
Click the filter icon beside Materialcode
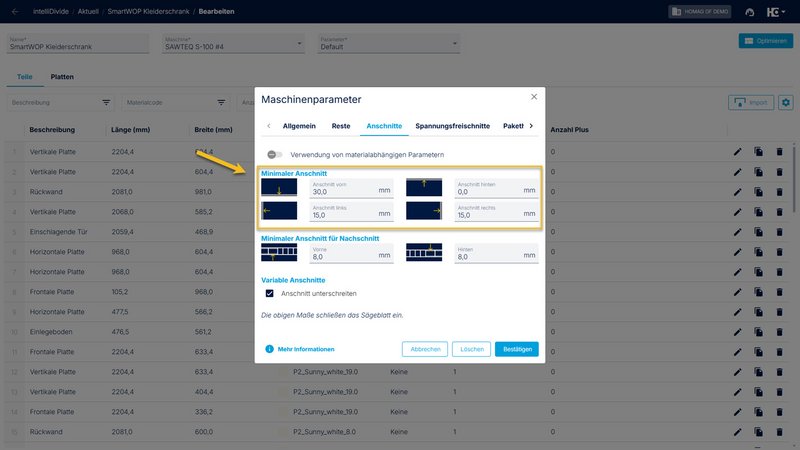tap(222, 102)
